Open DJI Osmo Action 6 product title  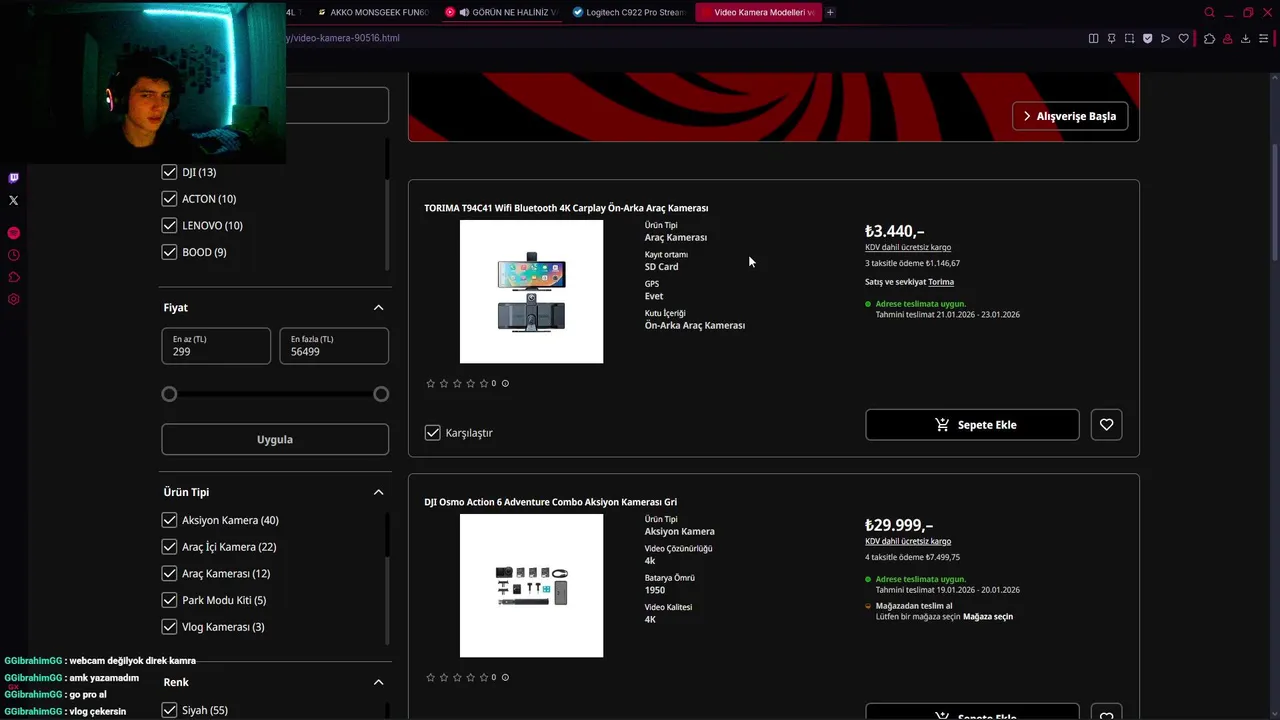click(550, 502)
